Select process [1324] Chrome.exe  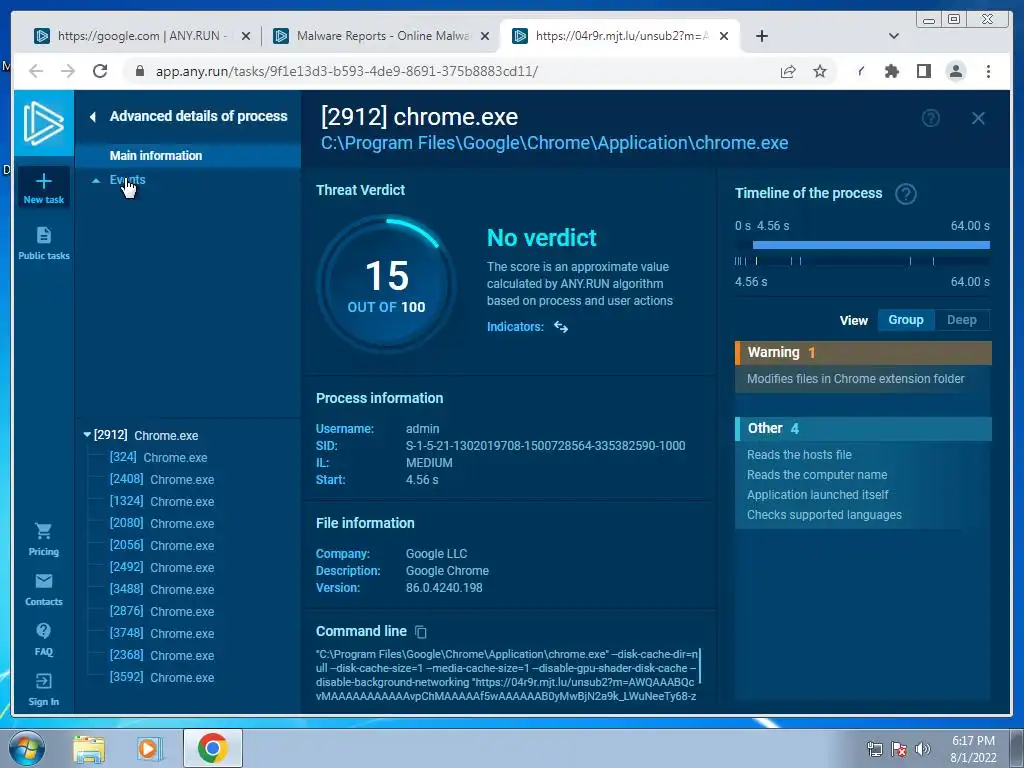click(x=162, y=502)
